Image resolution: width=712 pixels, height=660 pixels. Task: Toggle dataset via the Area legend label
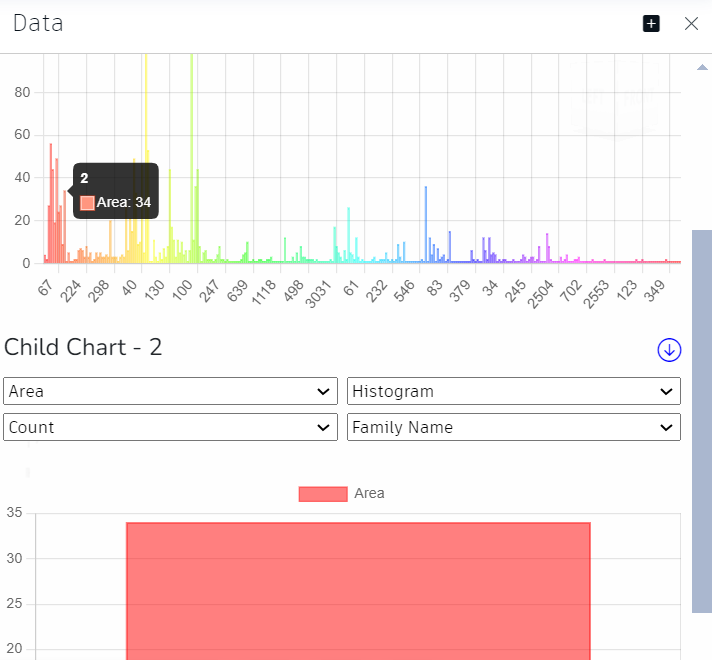coord(369,493)
